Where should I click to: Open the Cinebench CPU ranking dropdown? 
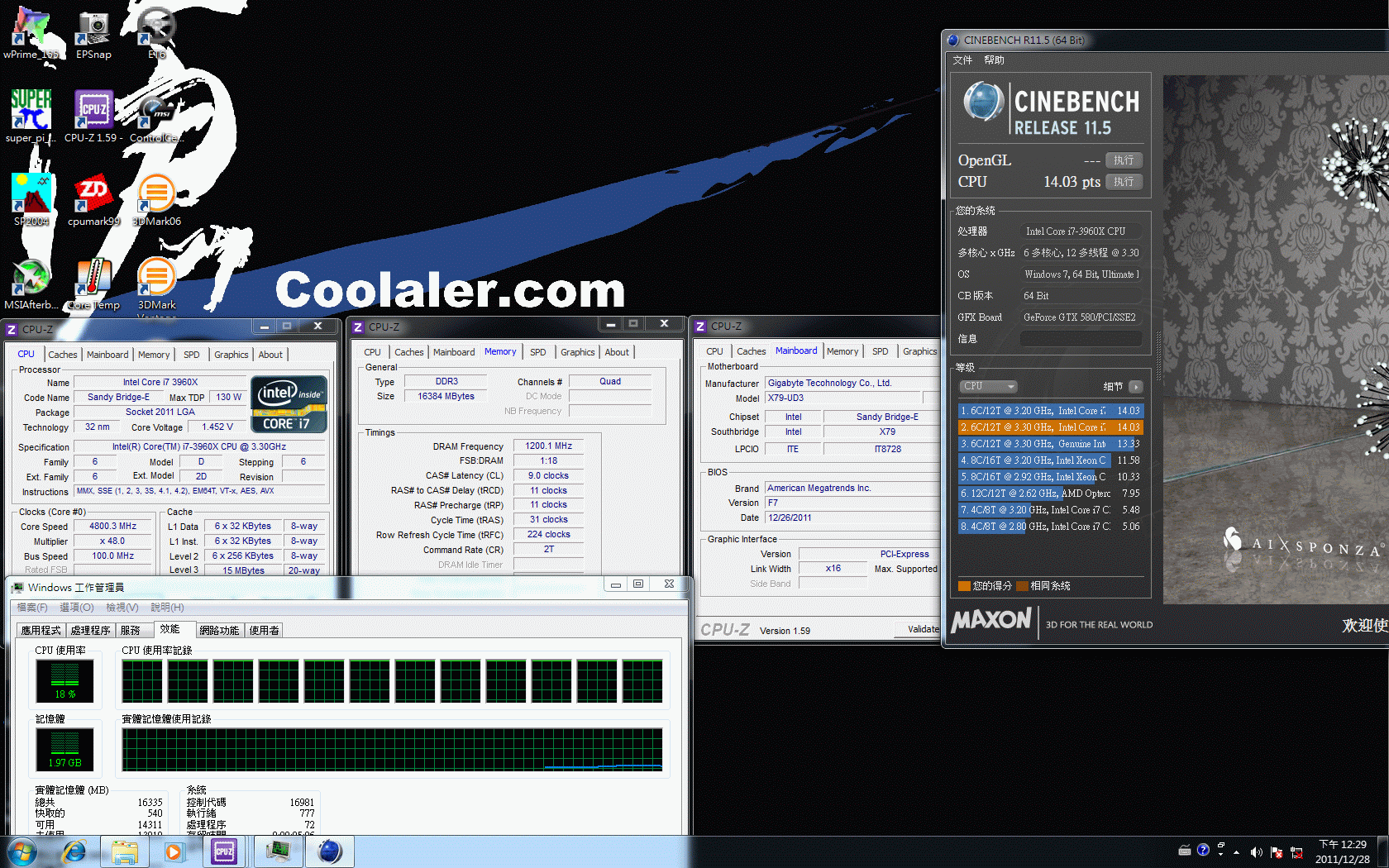(988, 386)
